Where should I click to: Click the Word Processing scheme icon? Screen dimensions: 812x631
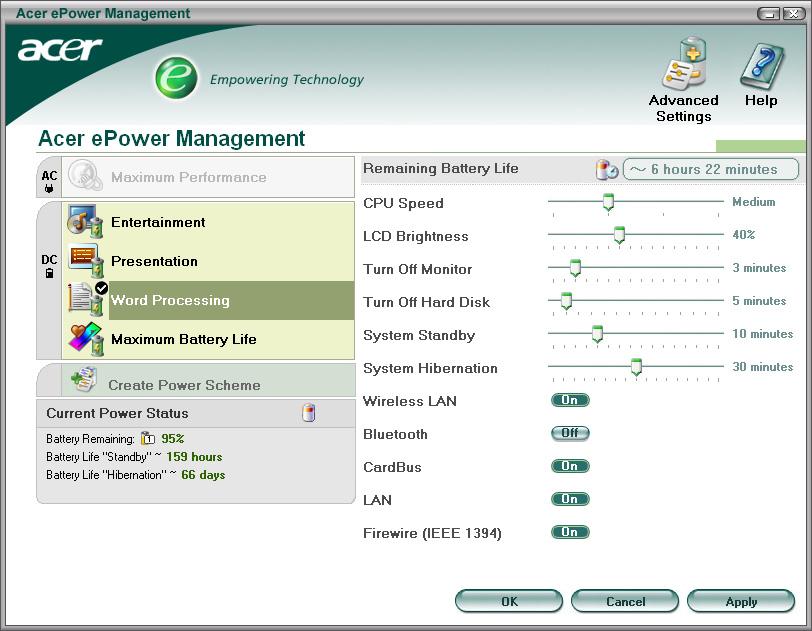(x=86, y=299)
